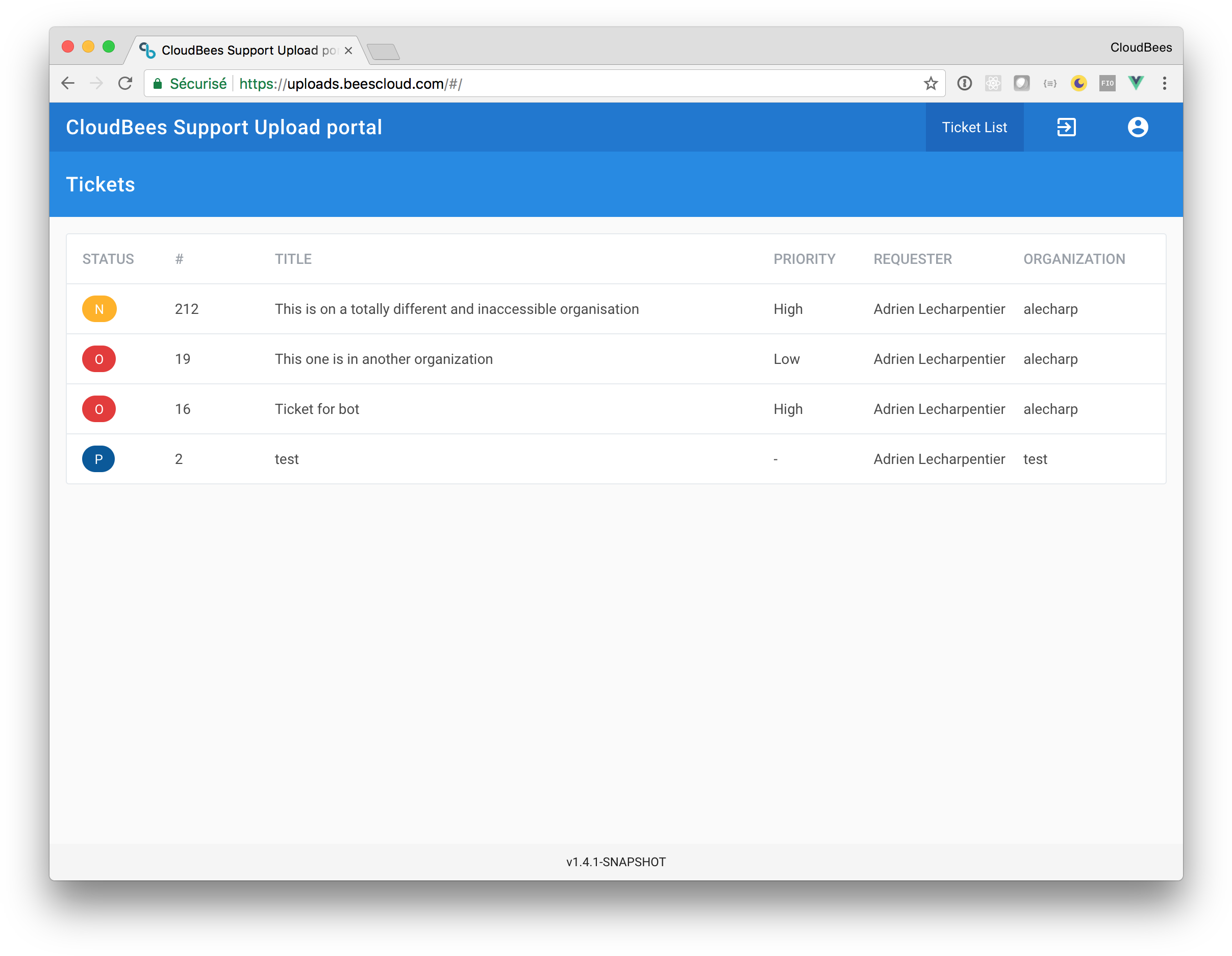Screen dimensions: 1232x956
Task: Click the FIO extension icon
Action: (x=1107, y=84)
